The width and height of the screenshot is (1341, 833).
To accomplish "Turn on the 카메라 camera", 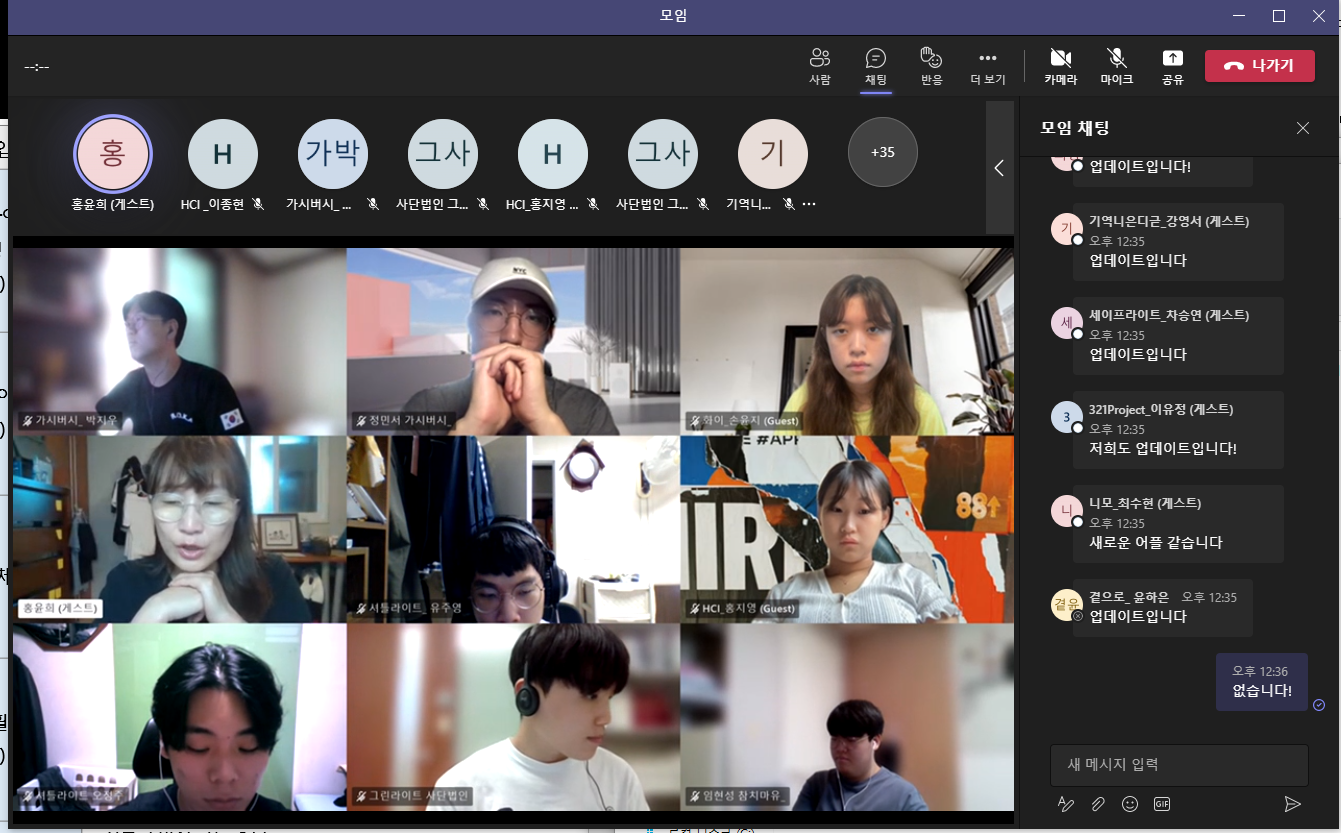I will [1060, 66].
